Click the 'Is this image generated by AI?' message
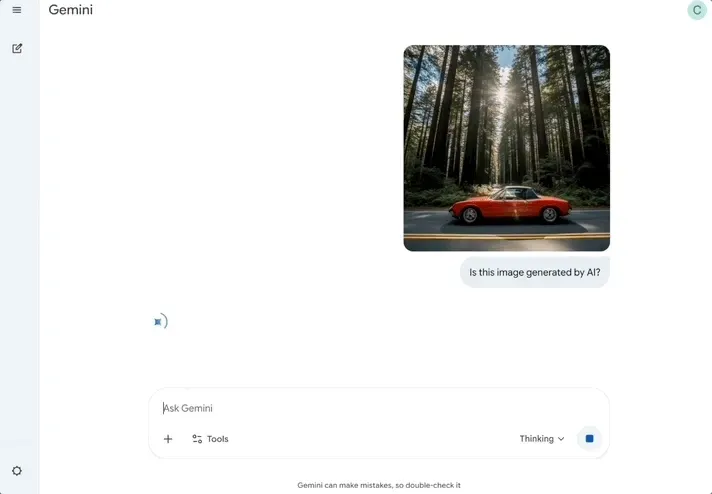 pyautogui.click(x=534, y=272)
